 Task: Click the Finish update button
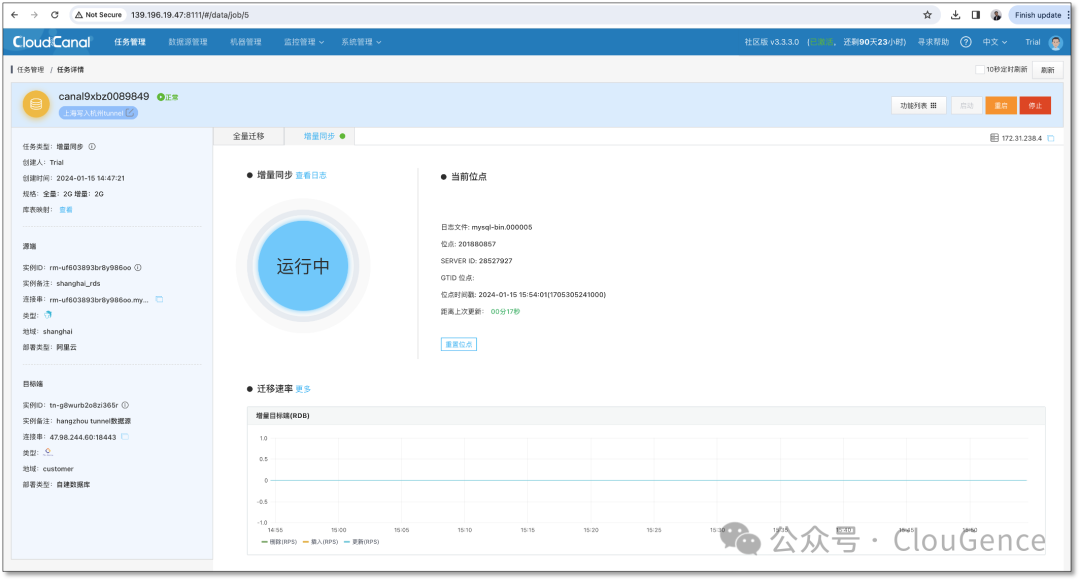click(1038, 14)
